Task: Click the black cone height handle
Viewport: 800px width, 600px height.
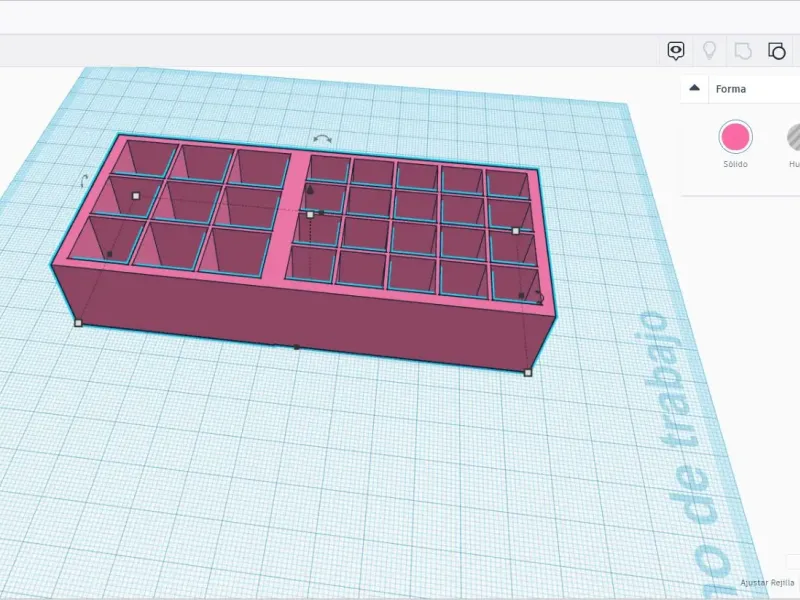Action: click(310, 190)
